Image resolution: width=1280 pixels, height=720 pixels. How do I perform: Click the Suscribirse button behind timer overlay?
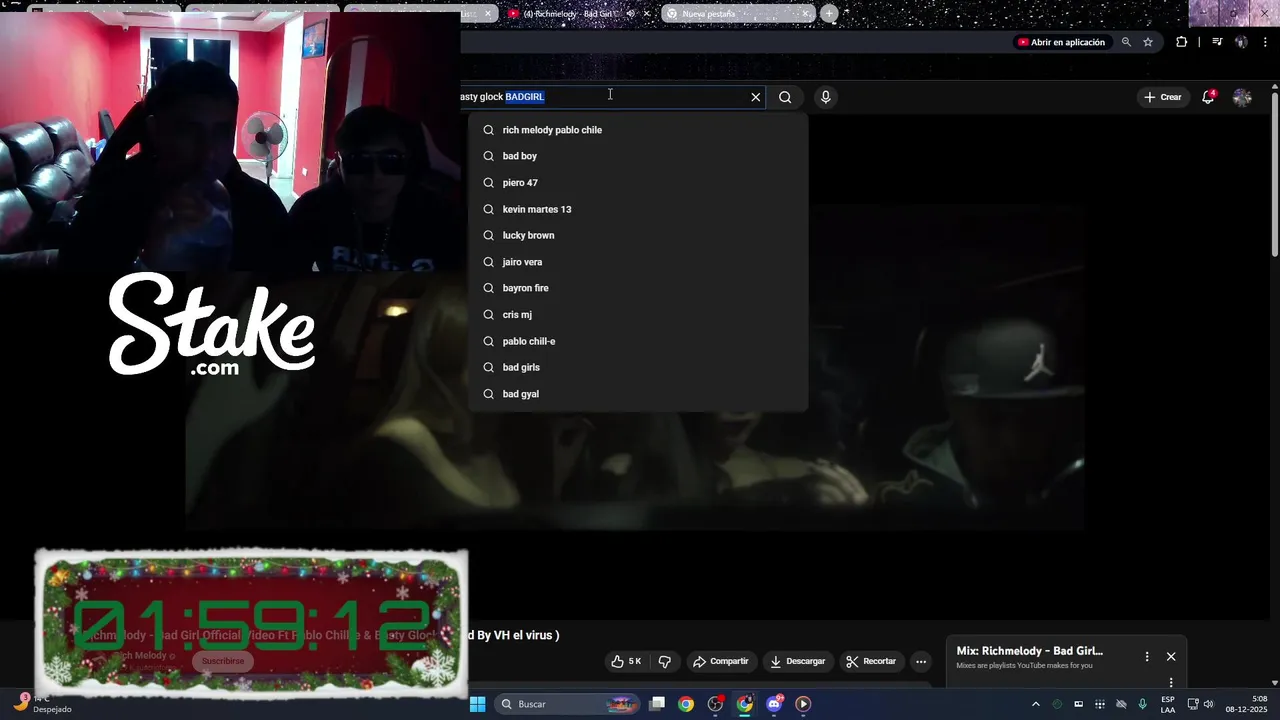click(223, 661)
